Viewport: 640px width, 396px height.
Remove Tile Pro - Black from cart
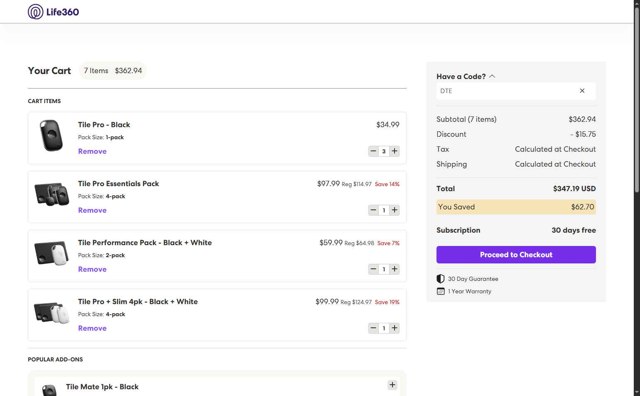coord(92,151)
